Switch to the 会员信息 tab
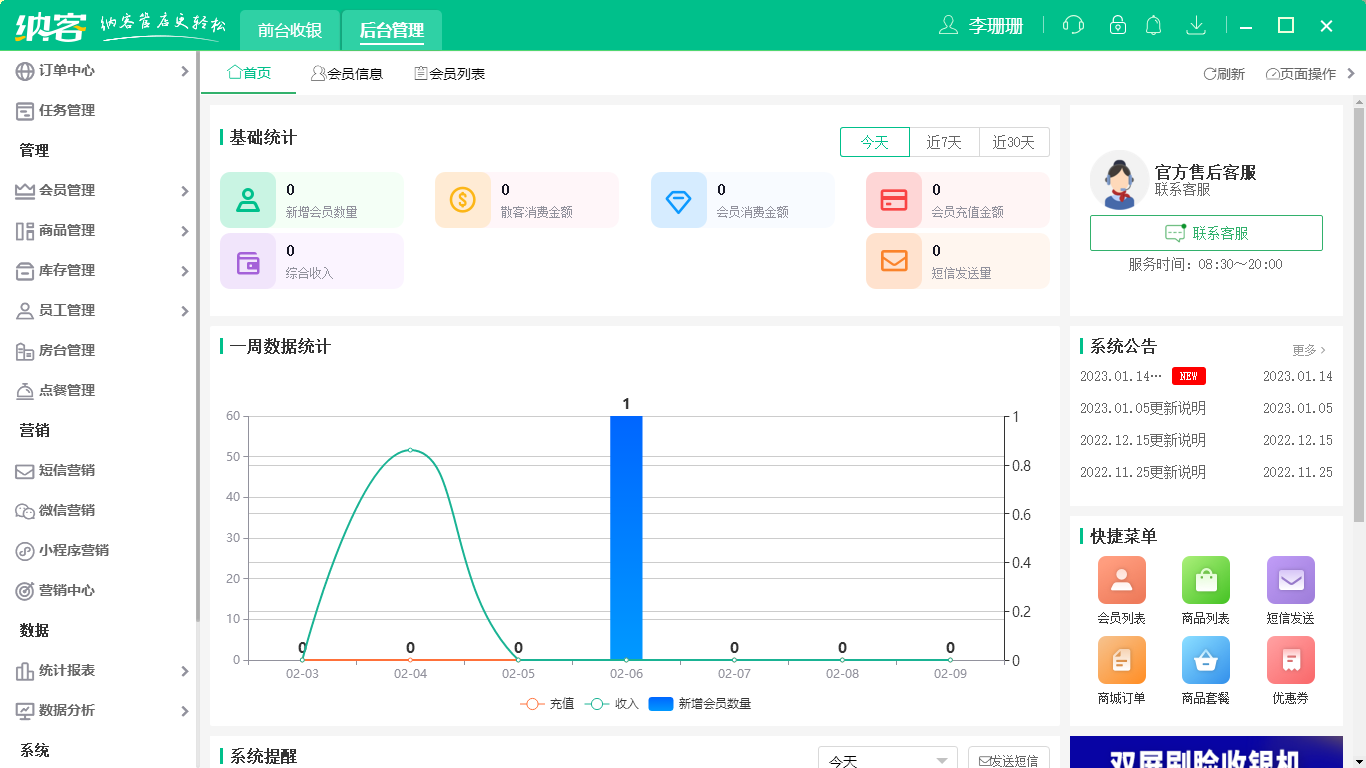Image resolution: width=1366 pixels, height=768 pixels. 348,73
